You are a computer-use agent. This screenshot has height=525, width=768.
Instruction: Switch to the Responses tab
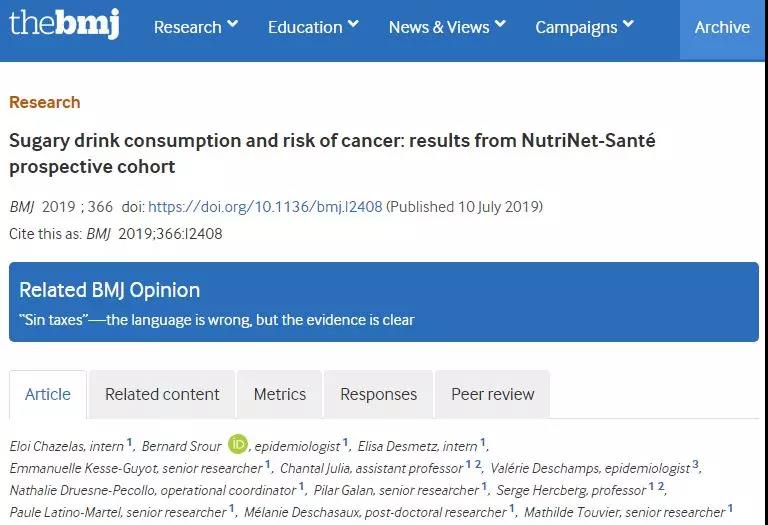379,394
